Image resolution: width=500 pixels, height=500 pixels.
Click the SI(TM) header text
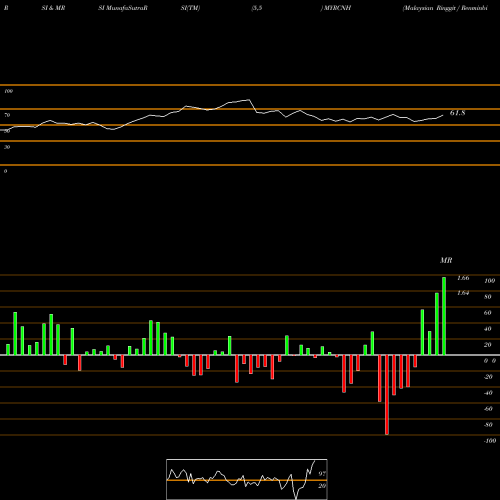point(190,8)
